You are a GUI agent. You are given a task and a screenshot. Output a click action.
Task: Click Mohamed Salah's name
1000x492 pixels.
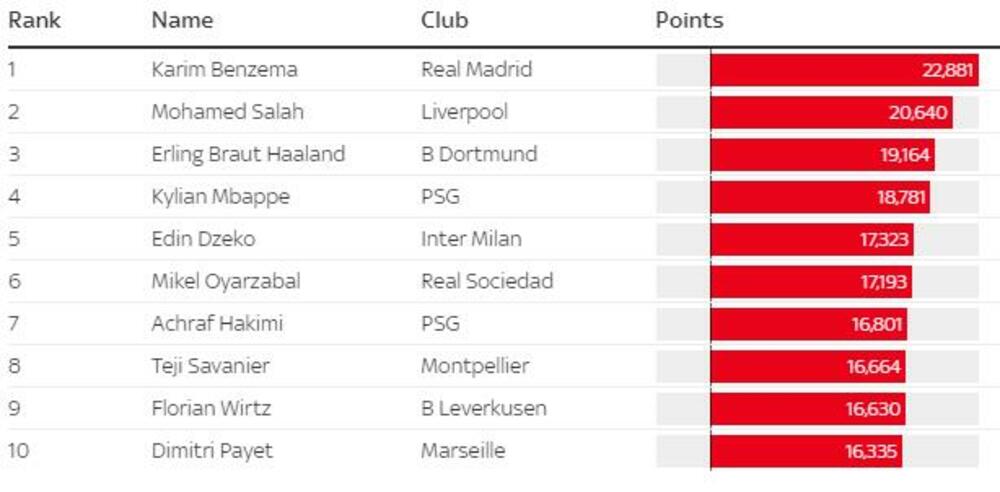click(227, 112)
